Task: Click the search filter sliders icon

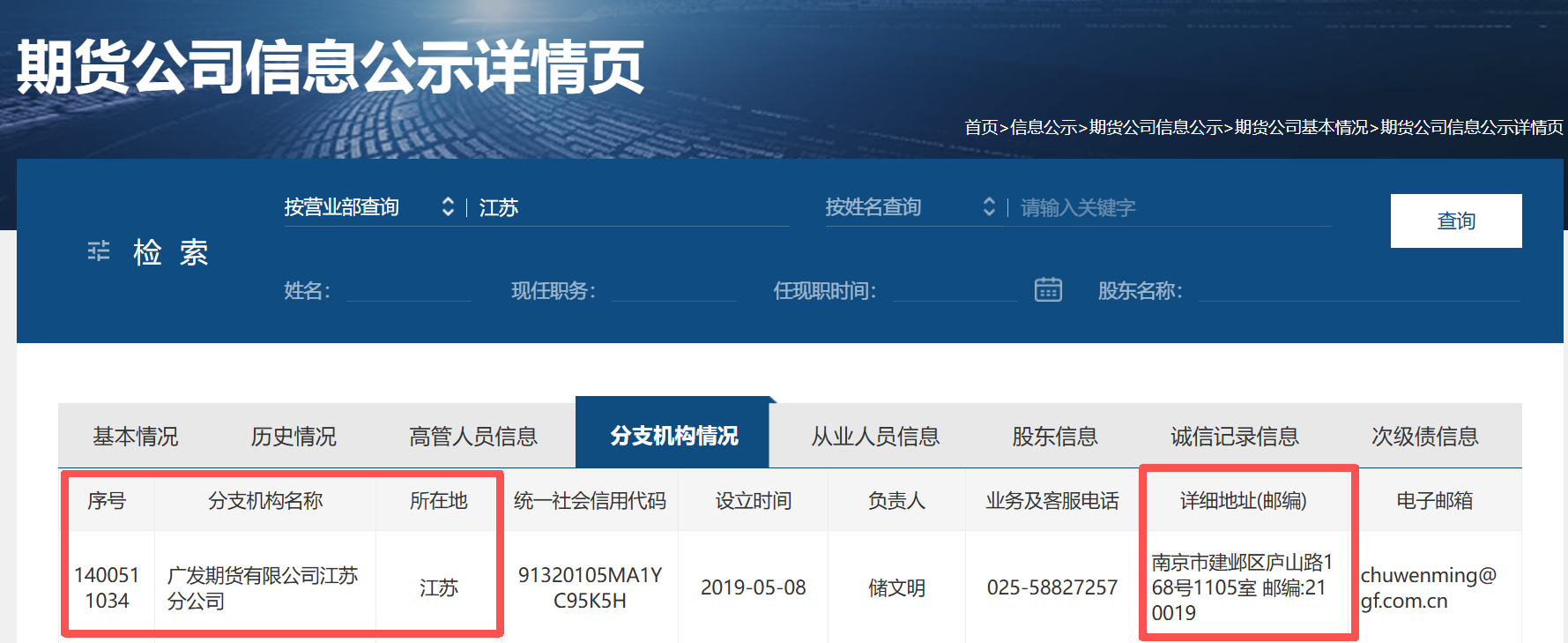Action: [x=99, y=251]
